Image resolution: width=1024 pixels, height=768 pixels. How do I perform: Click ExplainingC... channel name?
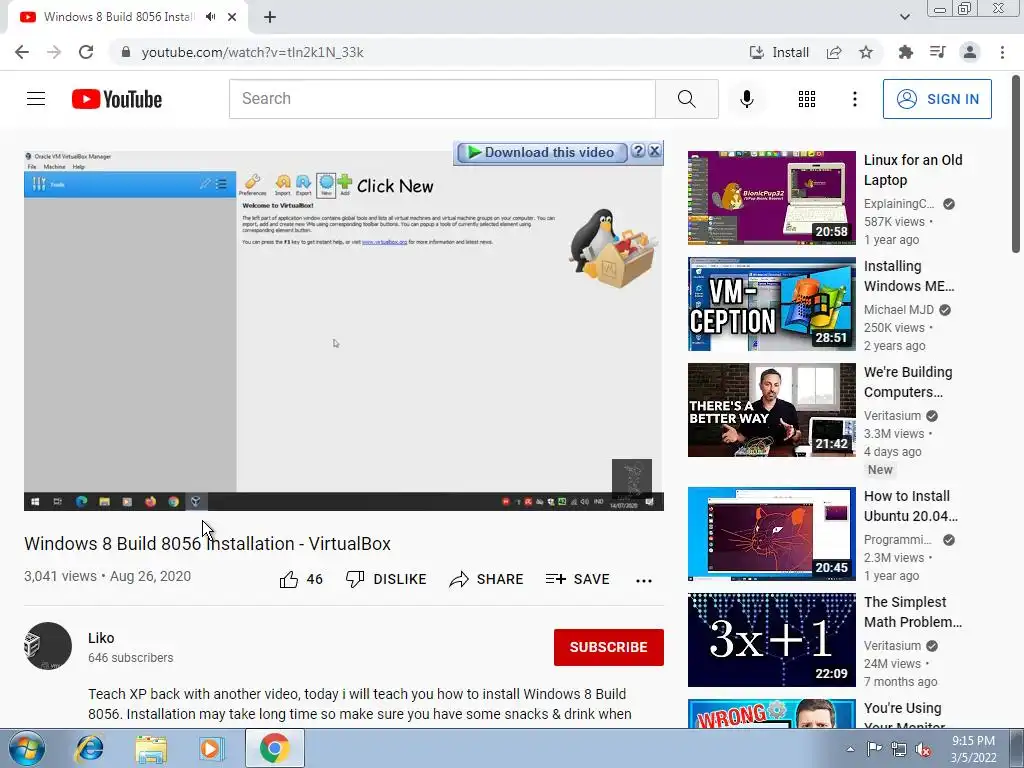pos(899,204)
